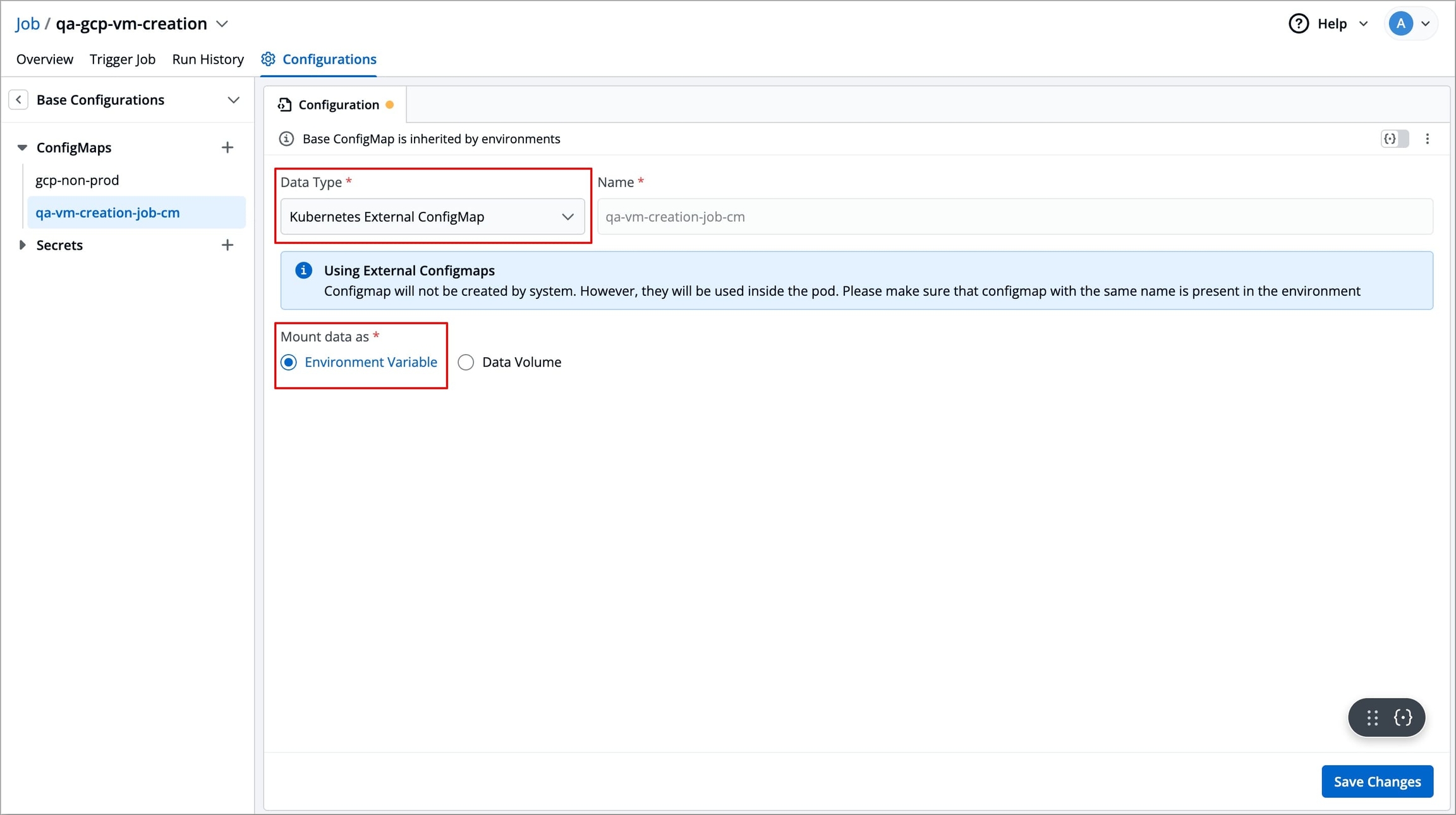Click the floating drag handle dots icon
This screenshot has height=815, width=1456.
(x=1372, y=717)
